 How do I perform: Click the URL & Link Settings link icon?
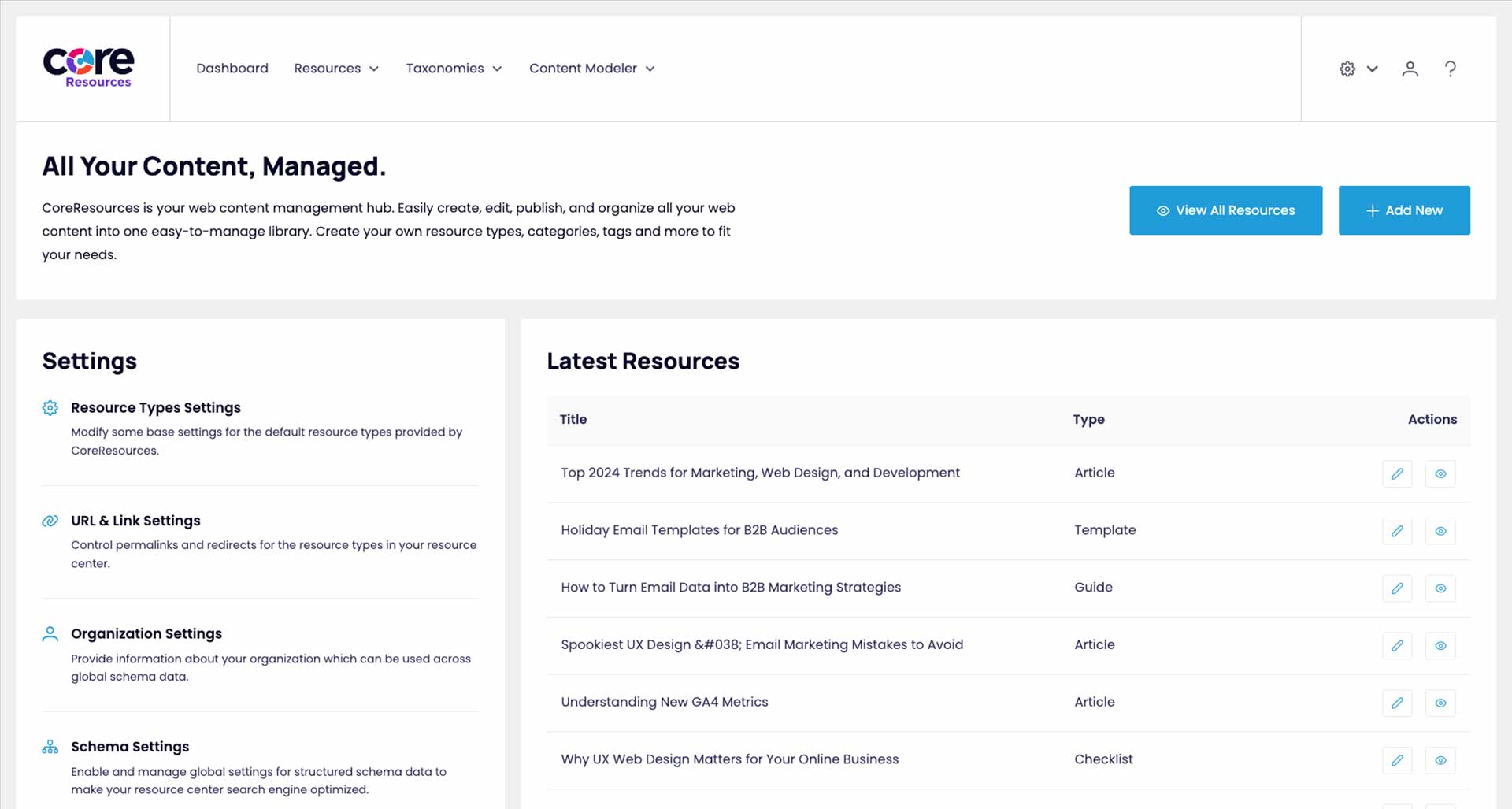[x=50, y=521]
